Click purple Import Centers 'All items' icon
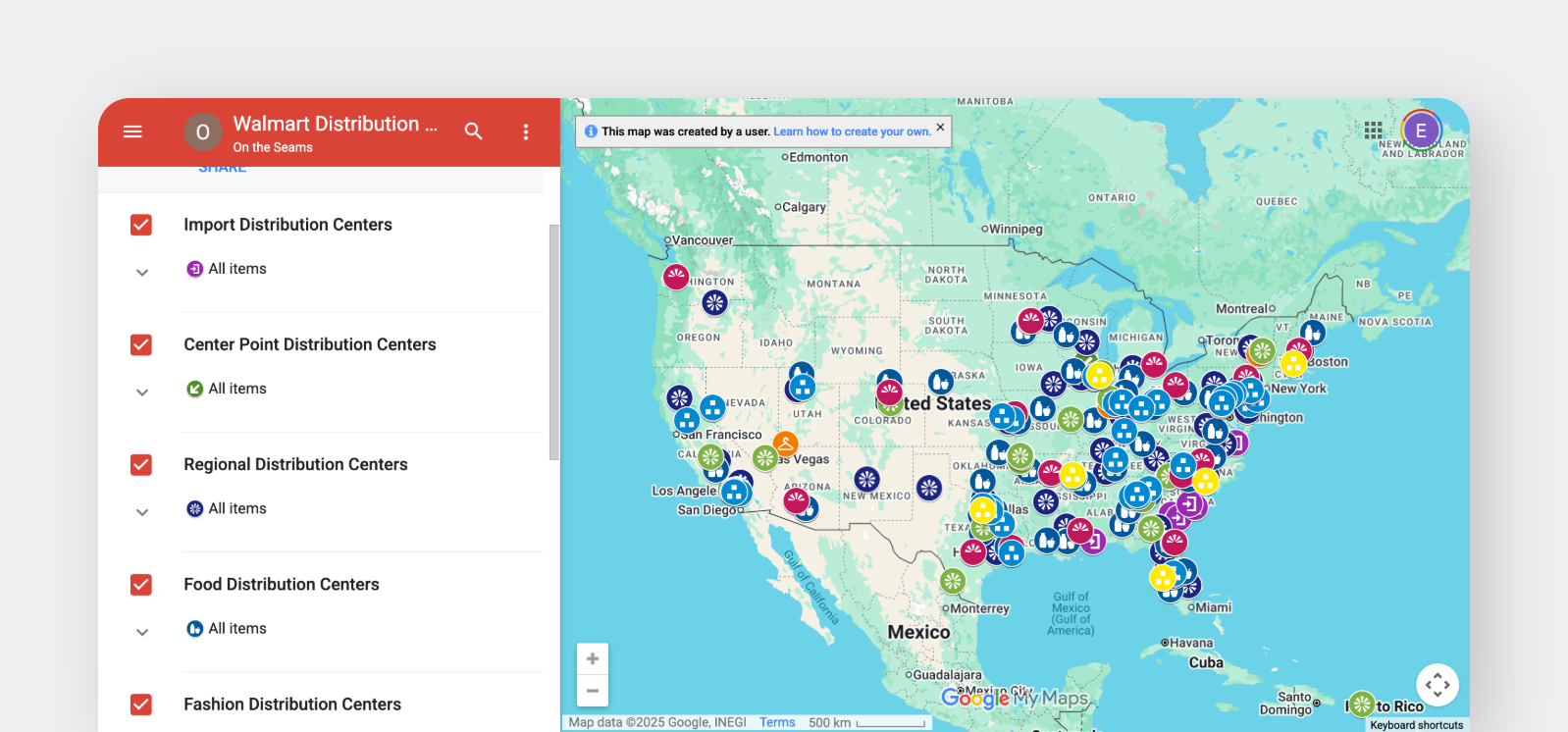Image resolution: width=1568 pixels, height=732 pixels. tap(195, 269)
